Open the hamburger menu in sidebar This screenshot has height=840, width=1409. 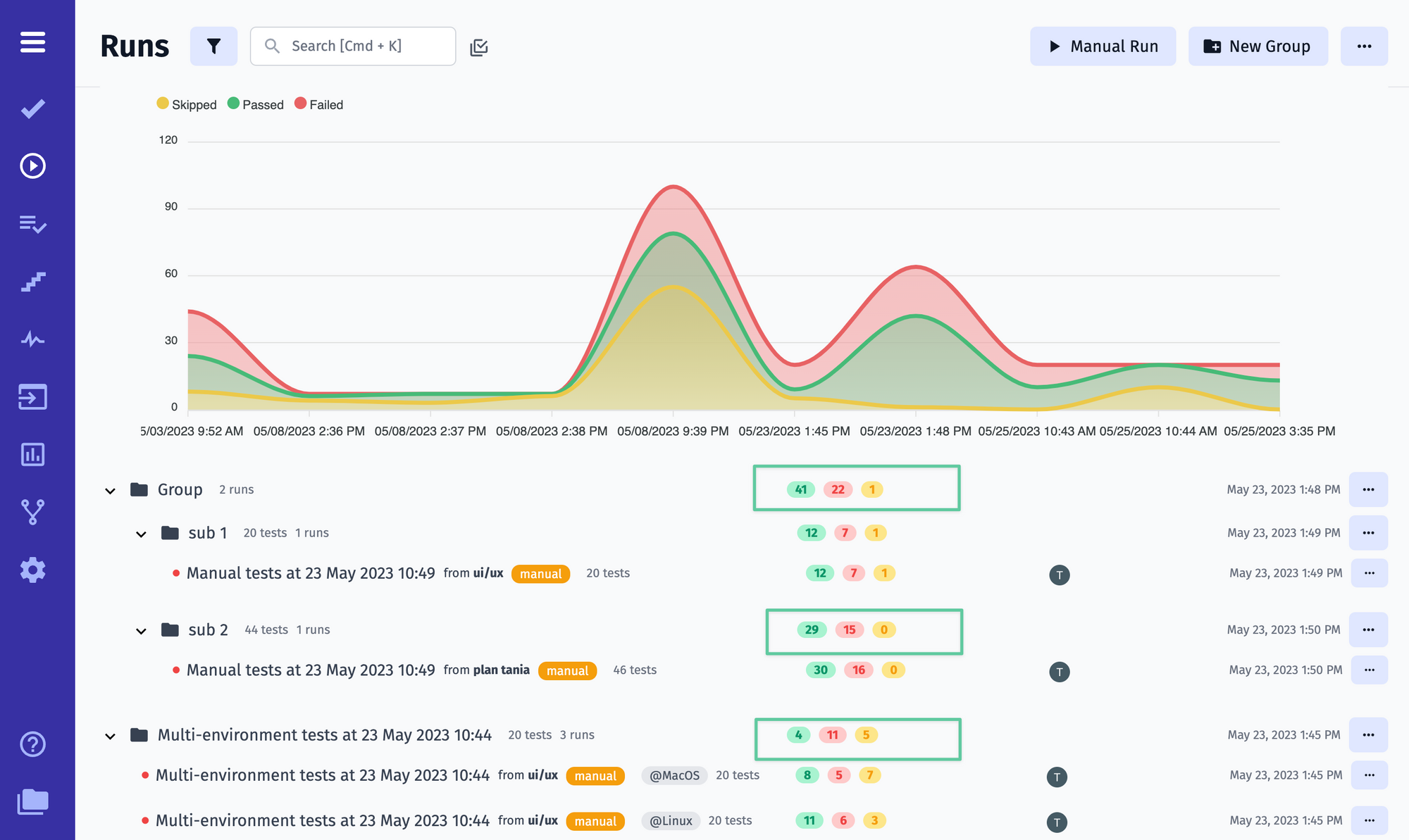pyautogui.click(x=32, y=42)
